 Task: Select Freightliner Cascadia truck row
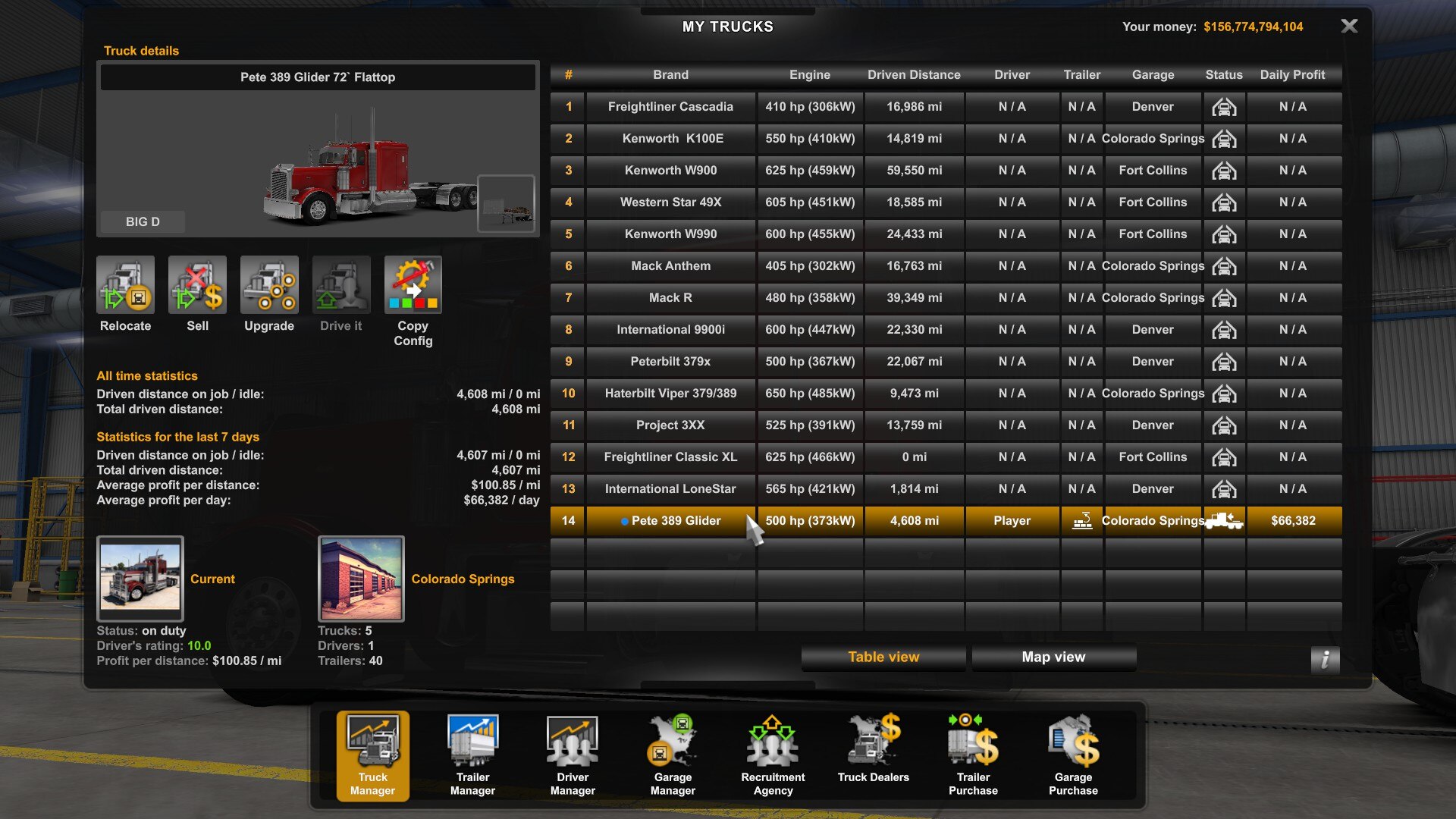tap(946, 107)
